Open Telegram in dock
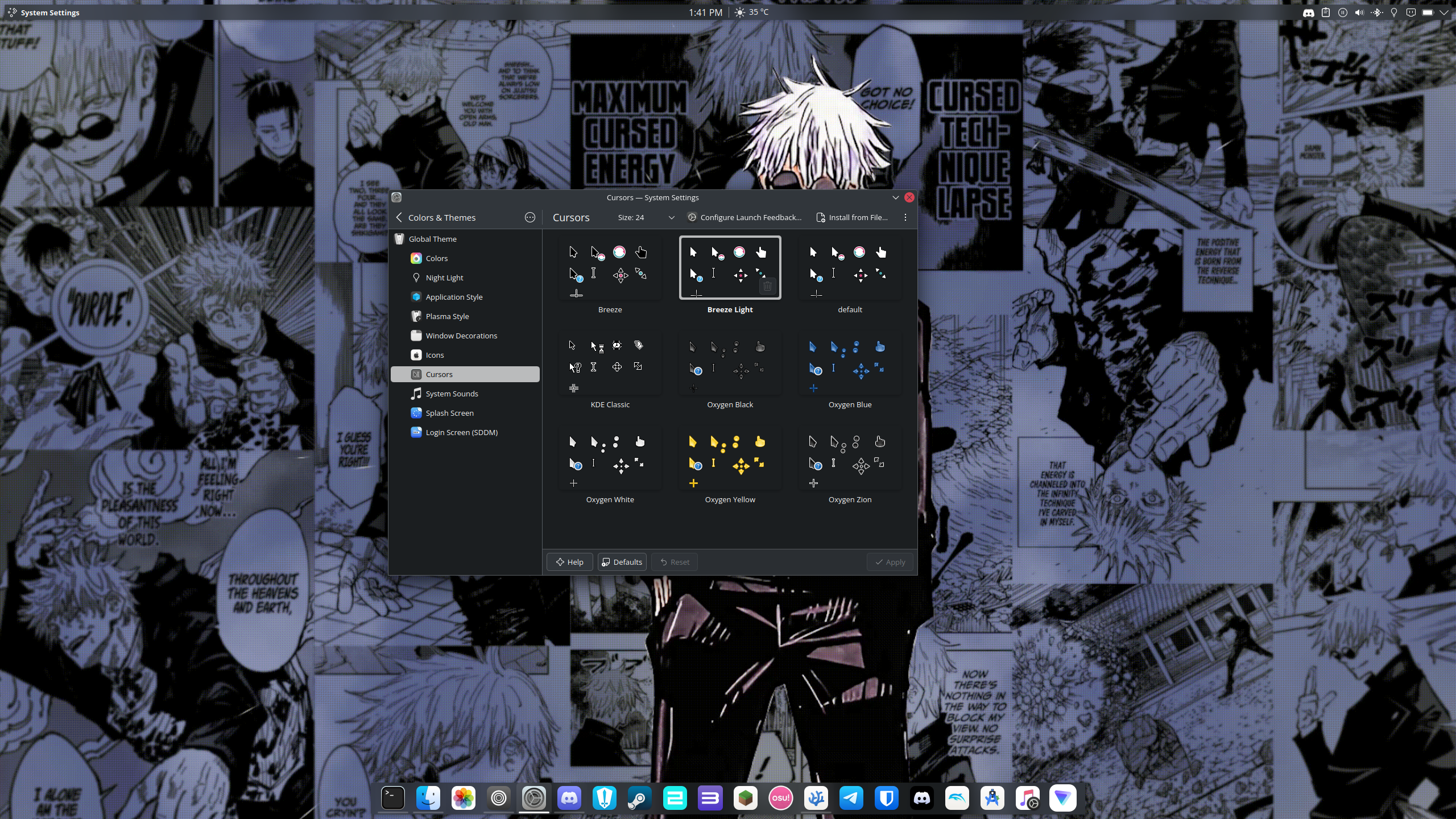 [x=851, y=798]
